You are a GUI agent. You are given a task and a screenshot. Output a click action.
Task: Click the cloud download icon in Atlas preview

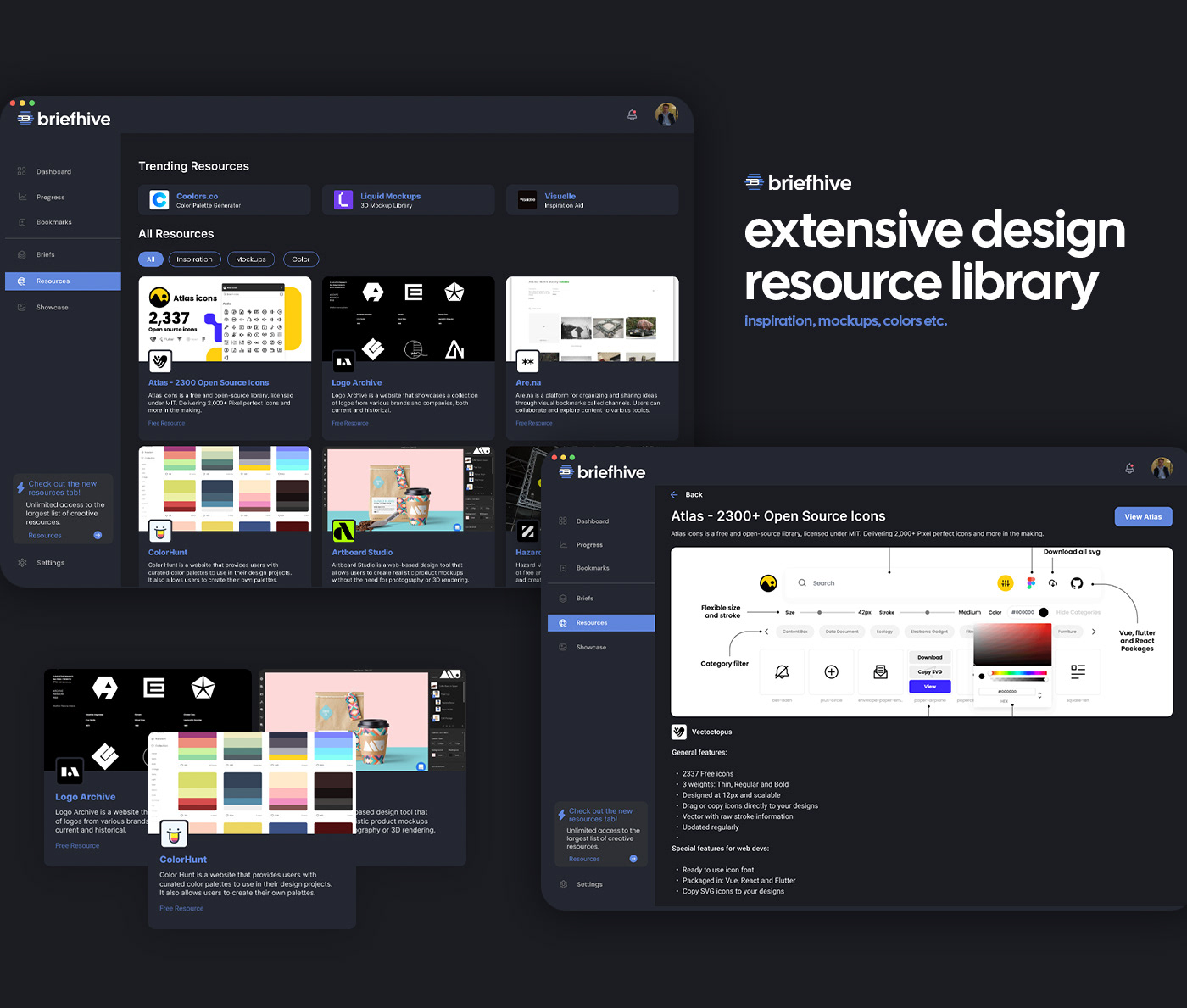(1053, 583)
